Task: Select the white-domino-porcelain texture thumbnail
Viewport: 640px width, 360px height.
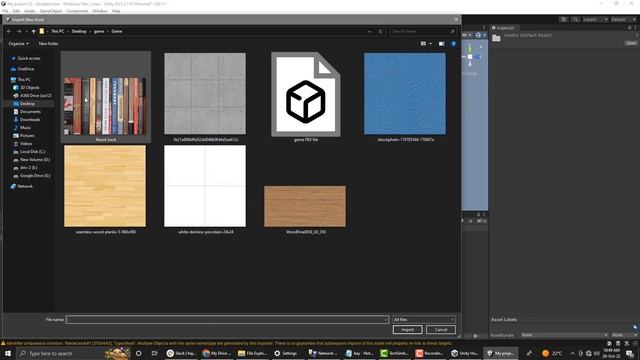Action: 205,186
